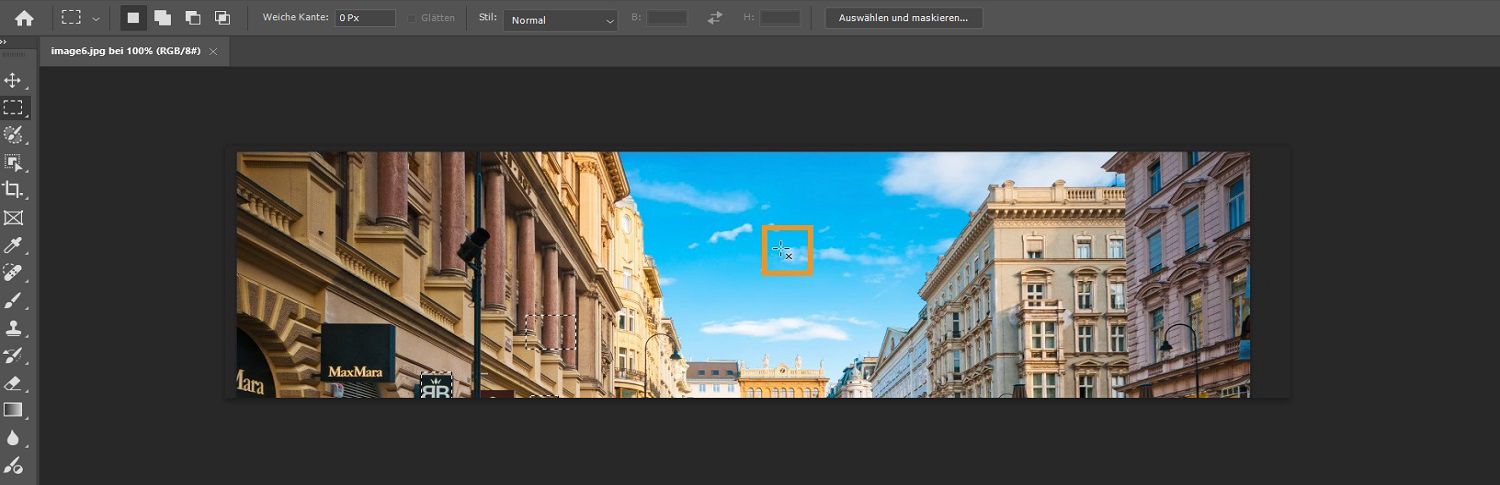Screen dimensions: 1500x485
Task: Select the Object Selection tool
Action: (13, 162)
